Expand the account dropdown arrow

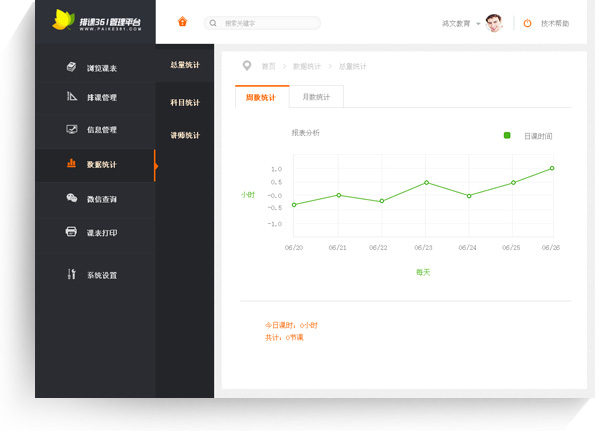(x=478, y=24)
